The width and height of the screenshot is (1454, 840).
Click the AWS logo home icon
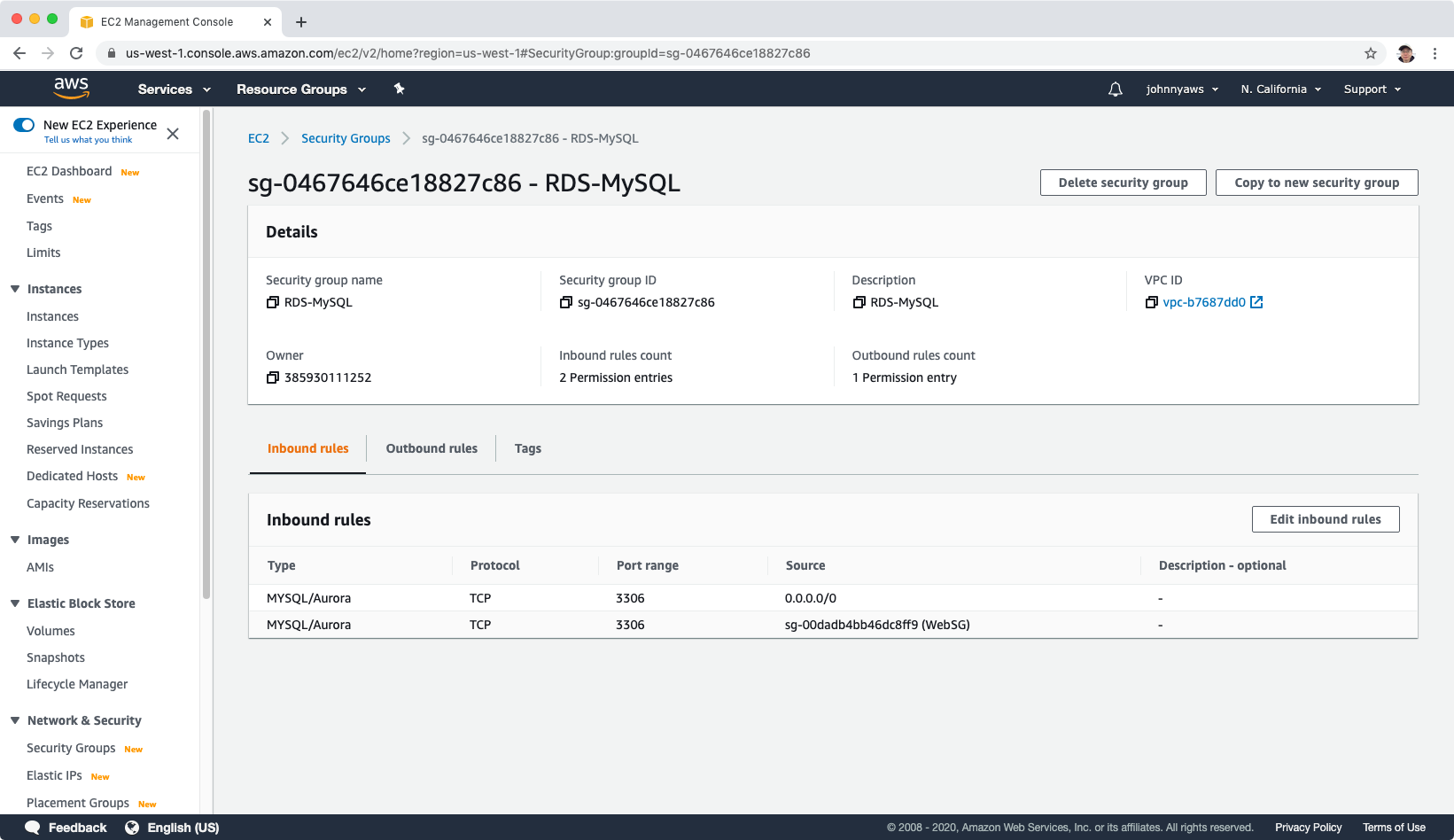(71, 88)
